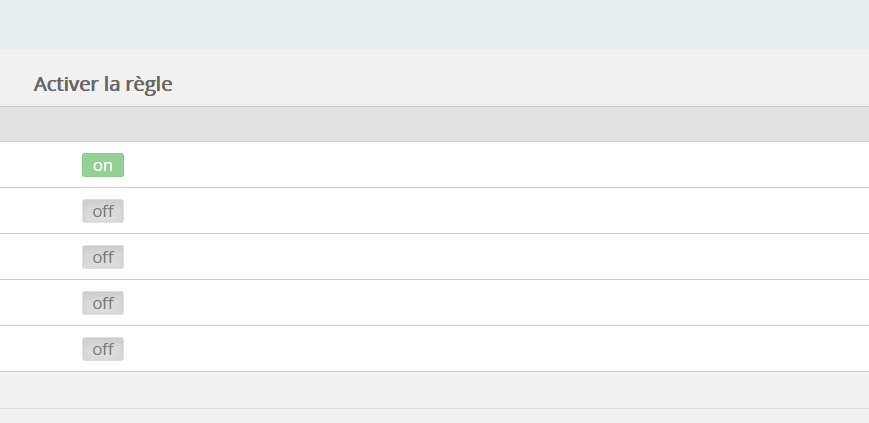The image size is (869, 423).
Task: Click empty header space right of 'Activer la règle'
Action: pos(520,84)
